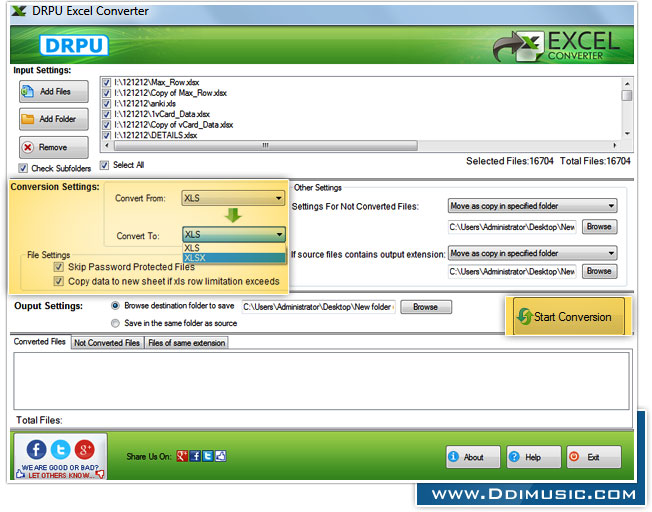Screen dimensions: 652x512
Task: Open the large Google Plus circle icon
Action: (84, 449)
